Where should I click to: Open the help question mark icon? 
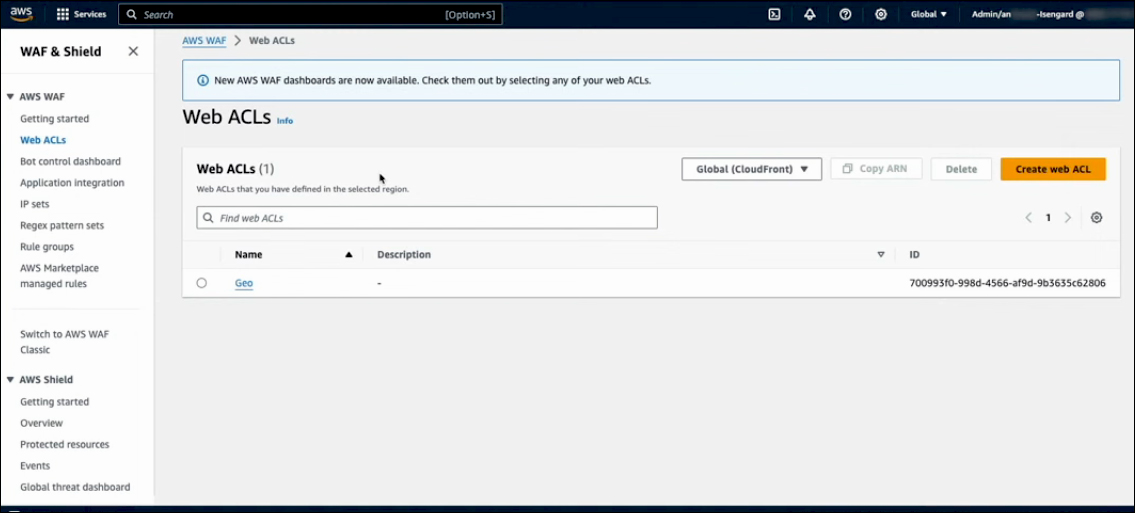click(845, 14)
